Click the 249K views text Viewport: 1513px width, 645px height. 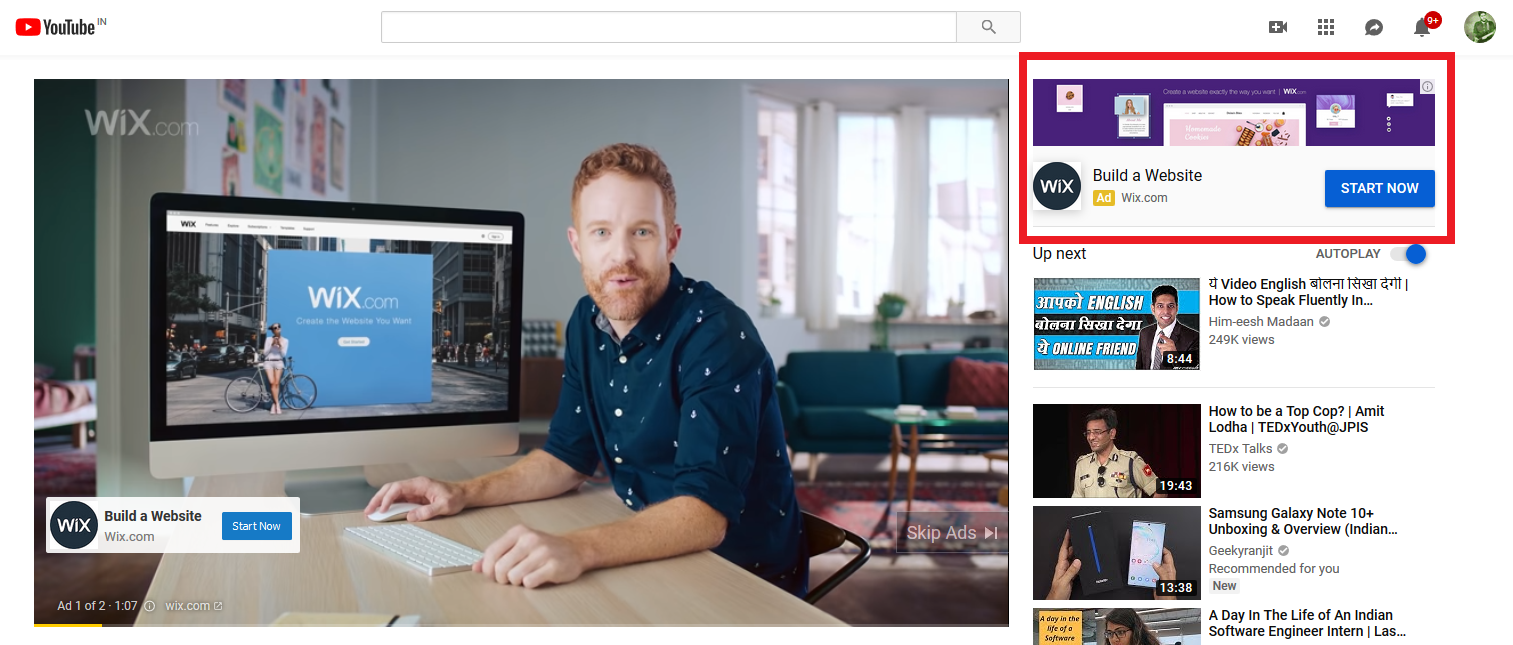(x=1242, y=340)
